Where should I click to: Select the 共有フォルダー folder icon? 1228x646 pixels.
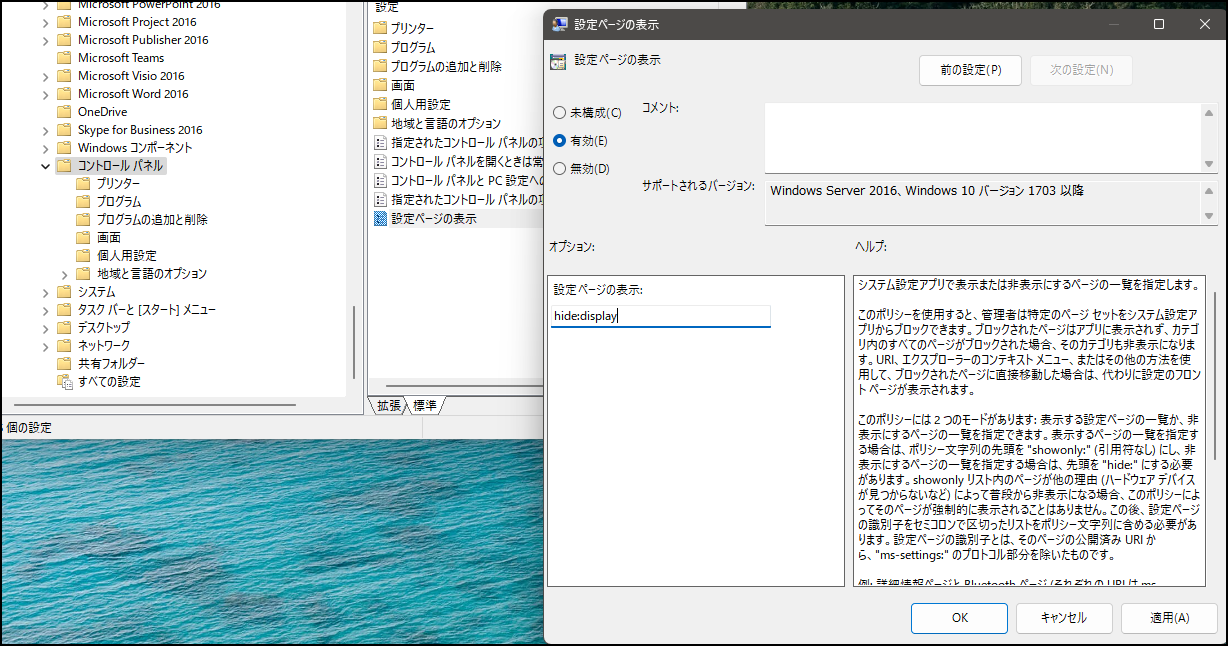pos(64,363)
